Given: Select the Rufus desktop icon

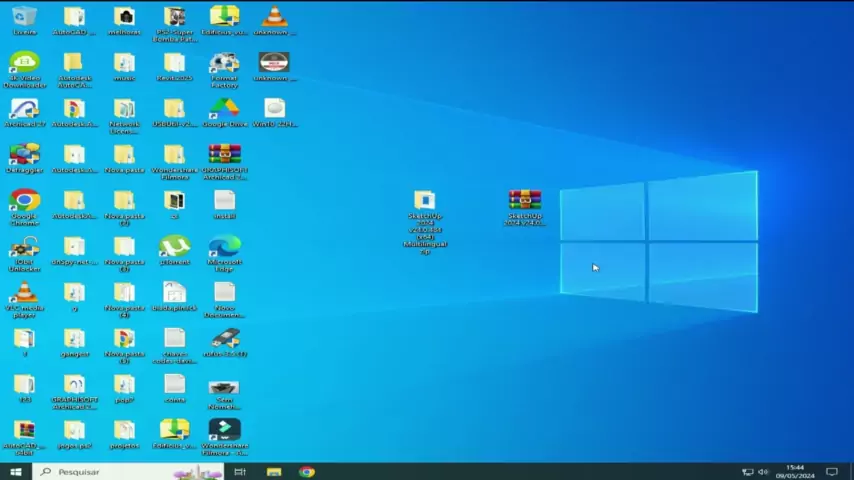Looking at the screenshot, I should (x=224, y=338).
